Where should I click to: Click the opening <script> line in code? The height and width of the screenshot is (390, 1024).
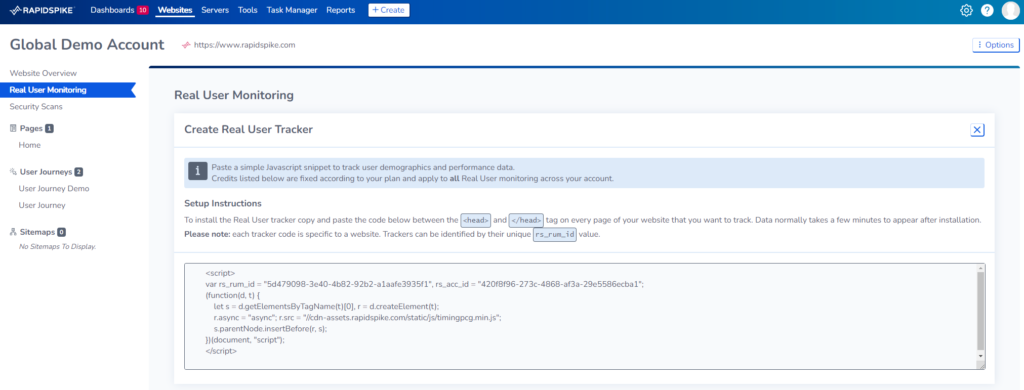point(220,273)
